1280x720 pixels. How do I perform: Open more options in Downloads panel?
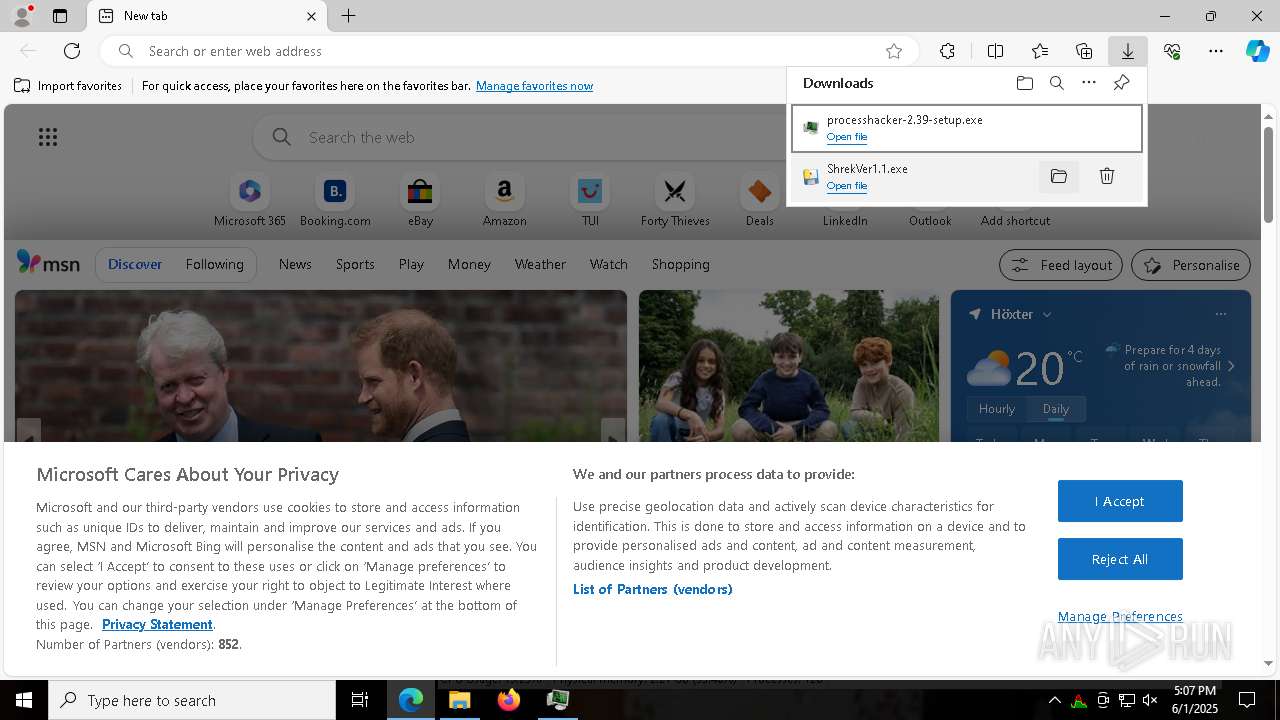[x=1089, y=83]
